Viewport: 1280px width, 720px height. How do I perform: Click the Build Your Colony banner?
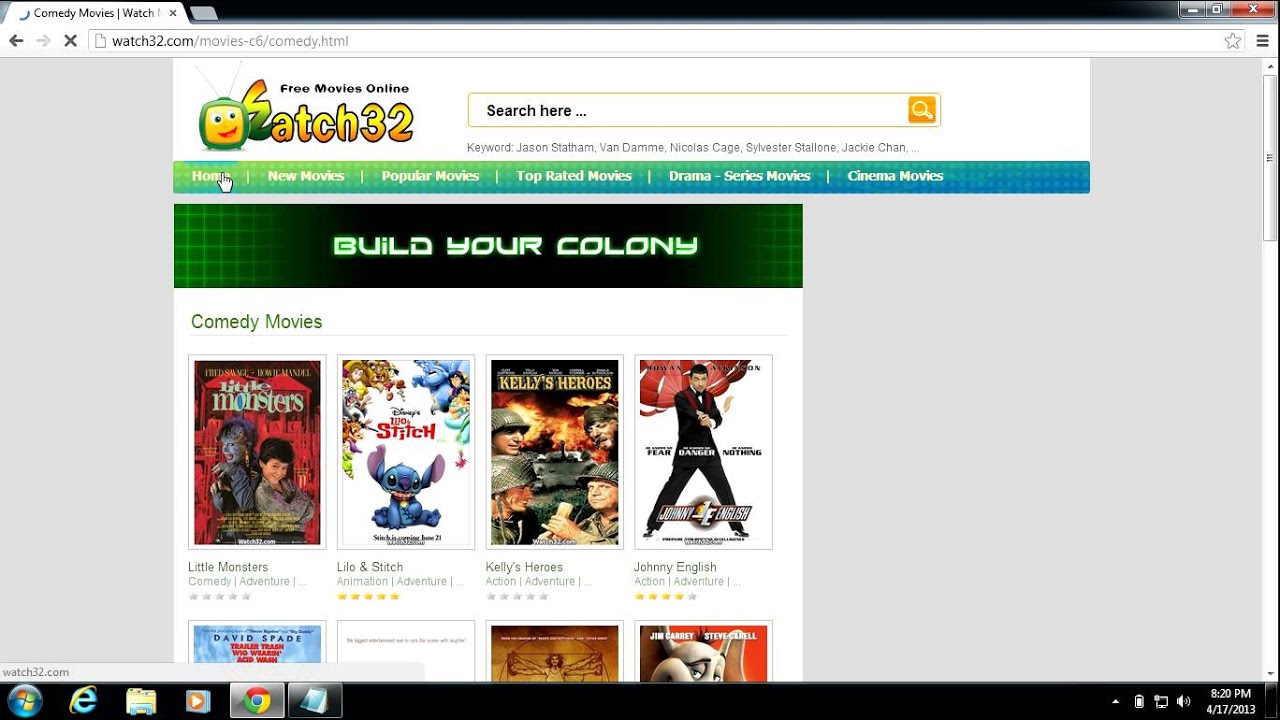pos(488,246)
